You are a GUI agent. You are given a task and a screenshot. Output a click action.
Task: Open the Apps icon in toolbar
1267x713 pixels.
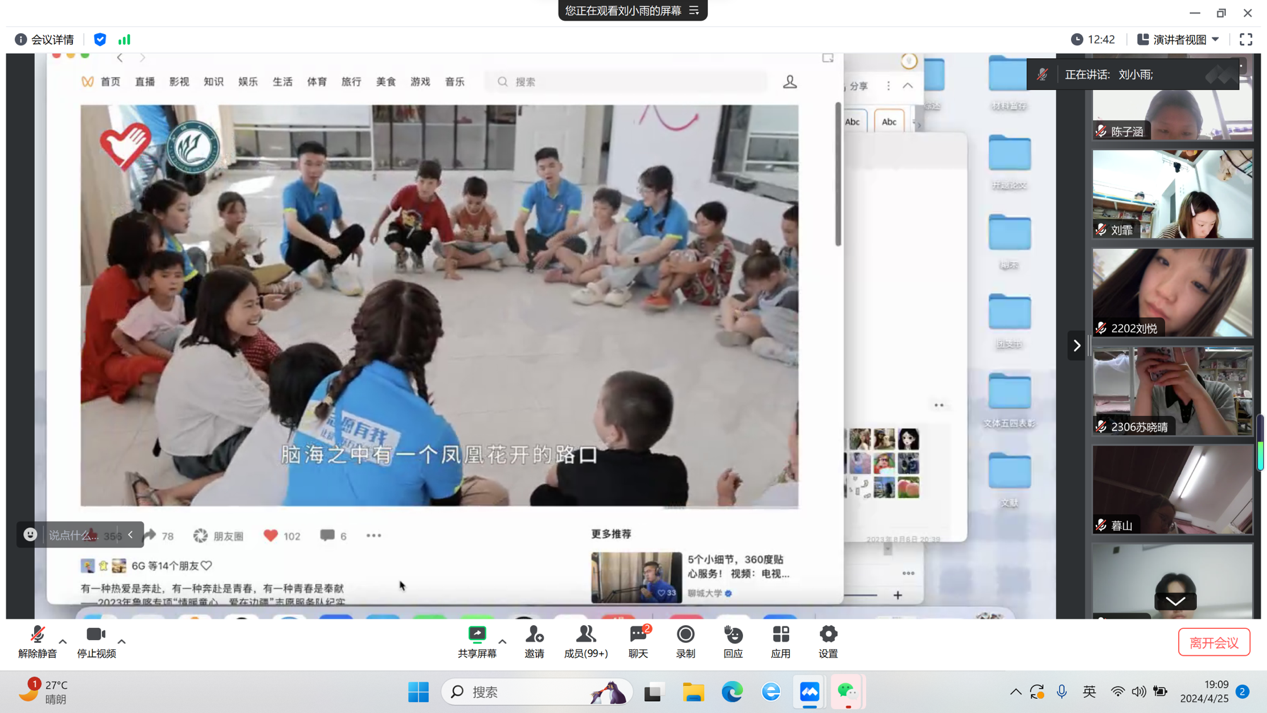pos(780,635)
